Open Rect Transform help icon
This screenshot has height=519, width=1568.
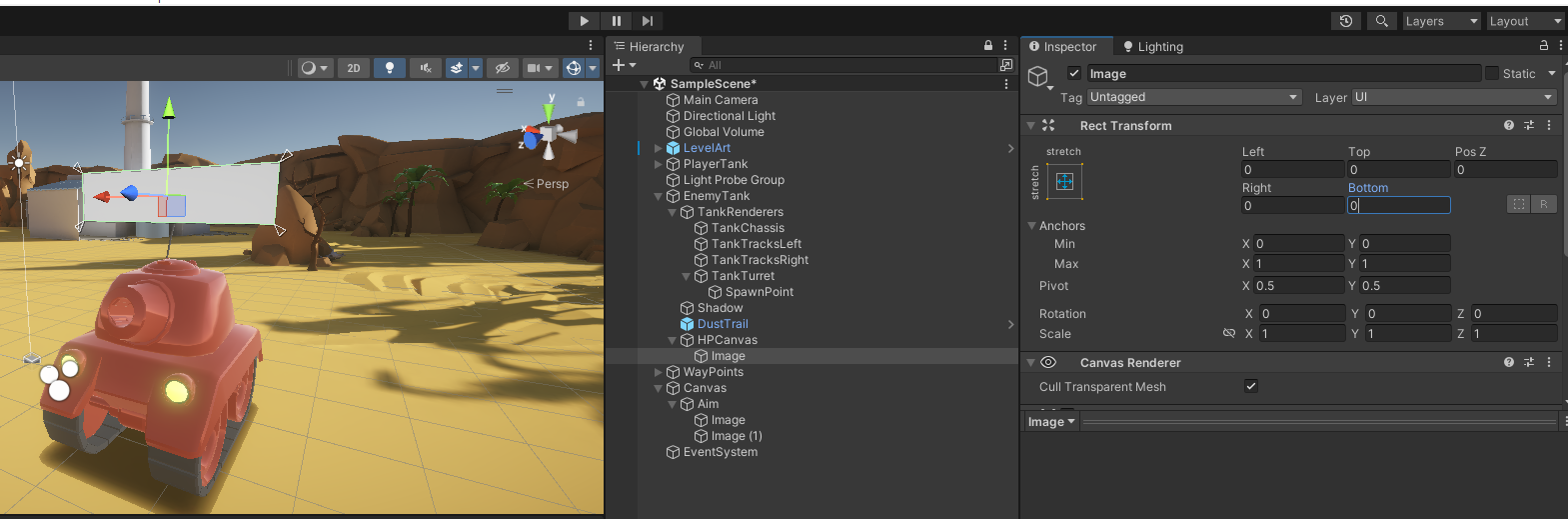coord(1509,125)
